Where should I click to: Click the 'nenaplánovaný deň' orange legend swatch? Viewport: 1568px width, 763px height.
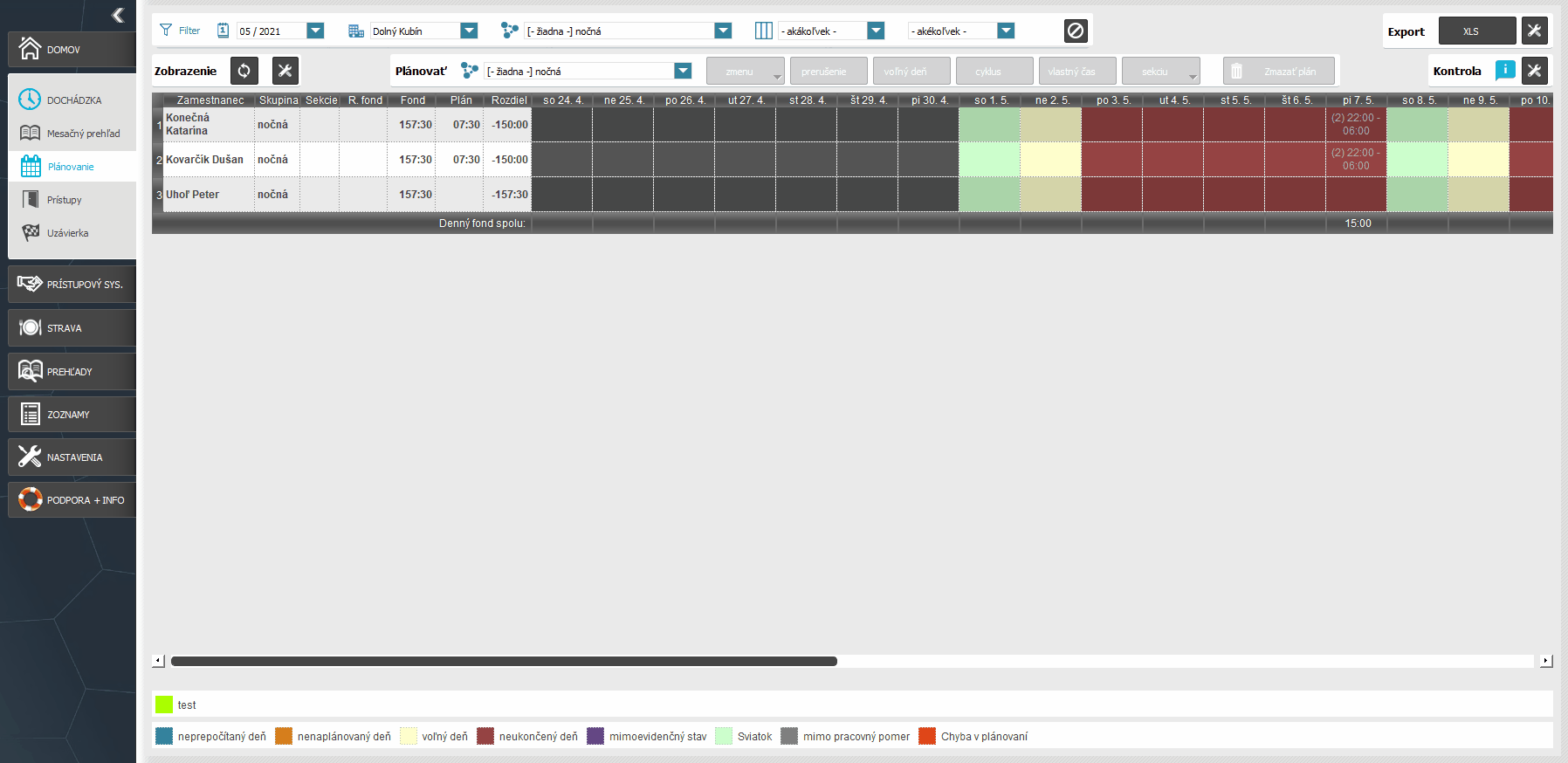284,736
